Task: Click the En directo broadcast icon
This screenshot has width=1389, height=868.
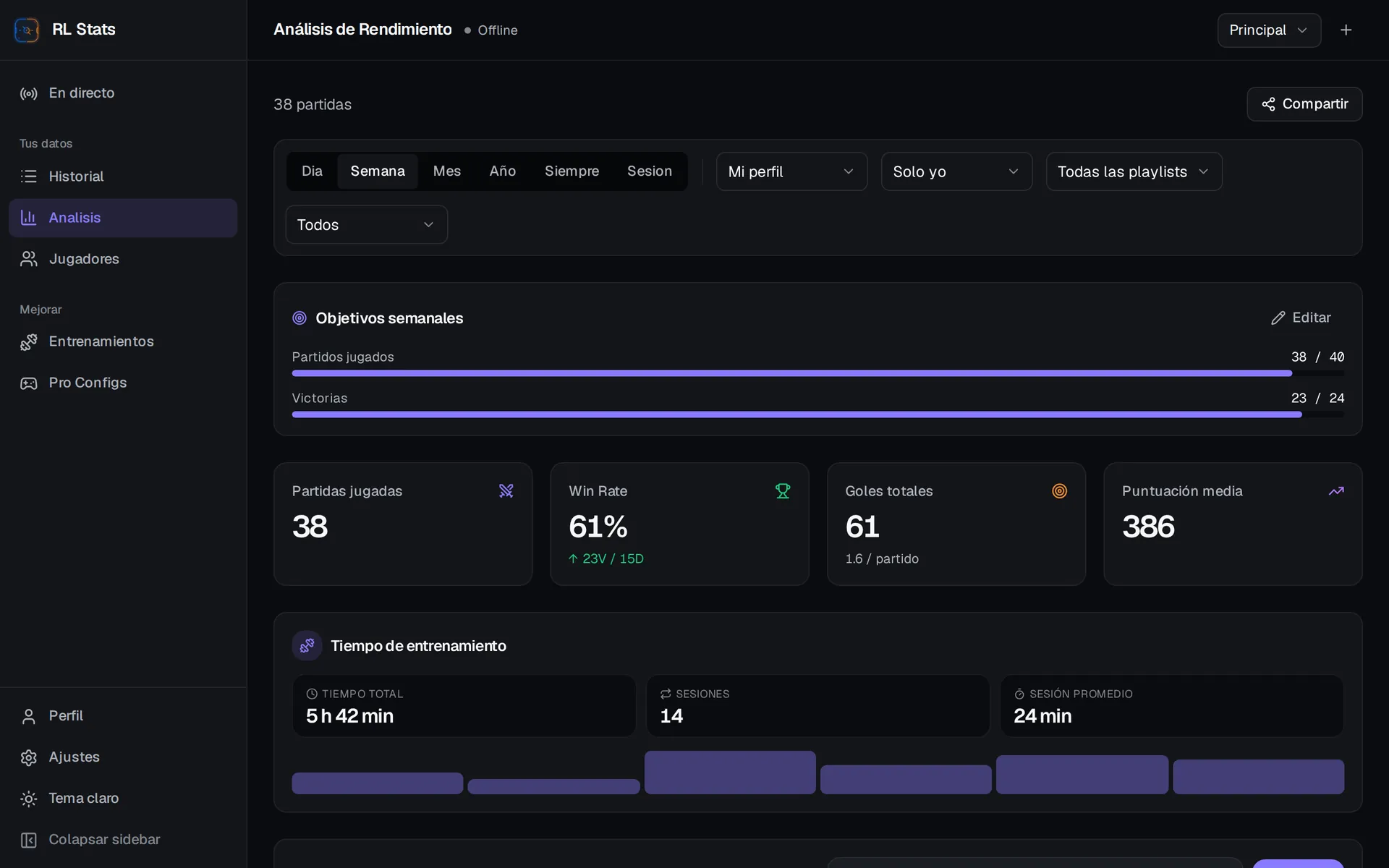Action: pos(29,93)
